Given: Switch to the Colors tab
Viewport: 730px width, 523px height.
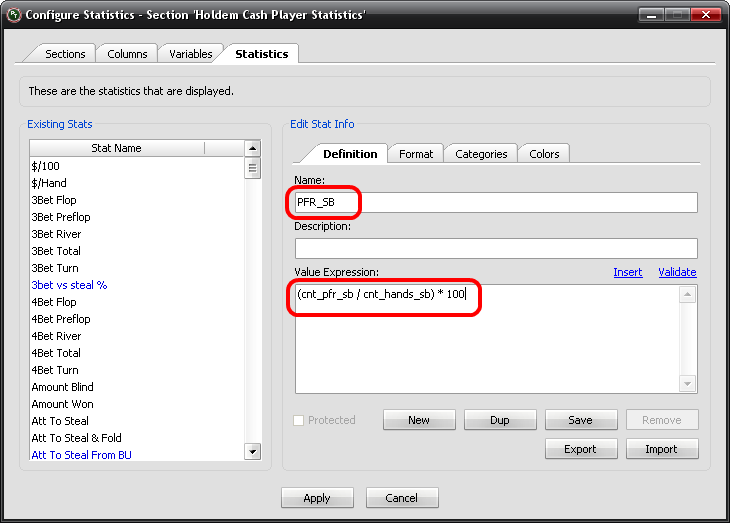Looking at the screenshot, I should 544,154.
